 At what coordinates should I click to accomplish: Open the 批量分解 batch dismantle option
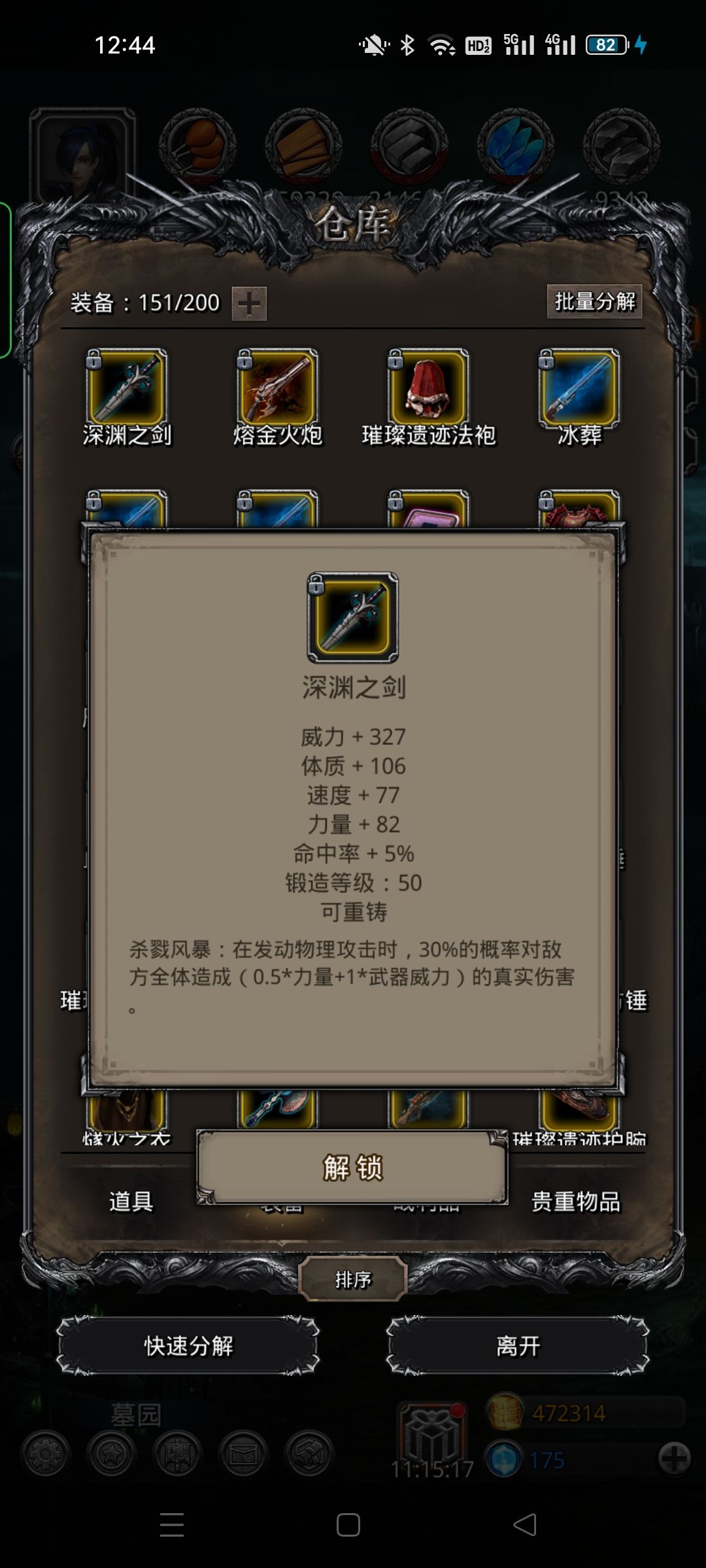click(594, 301)
